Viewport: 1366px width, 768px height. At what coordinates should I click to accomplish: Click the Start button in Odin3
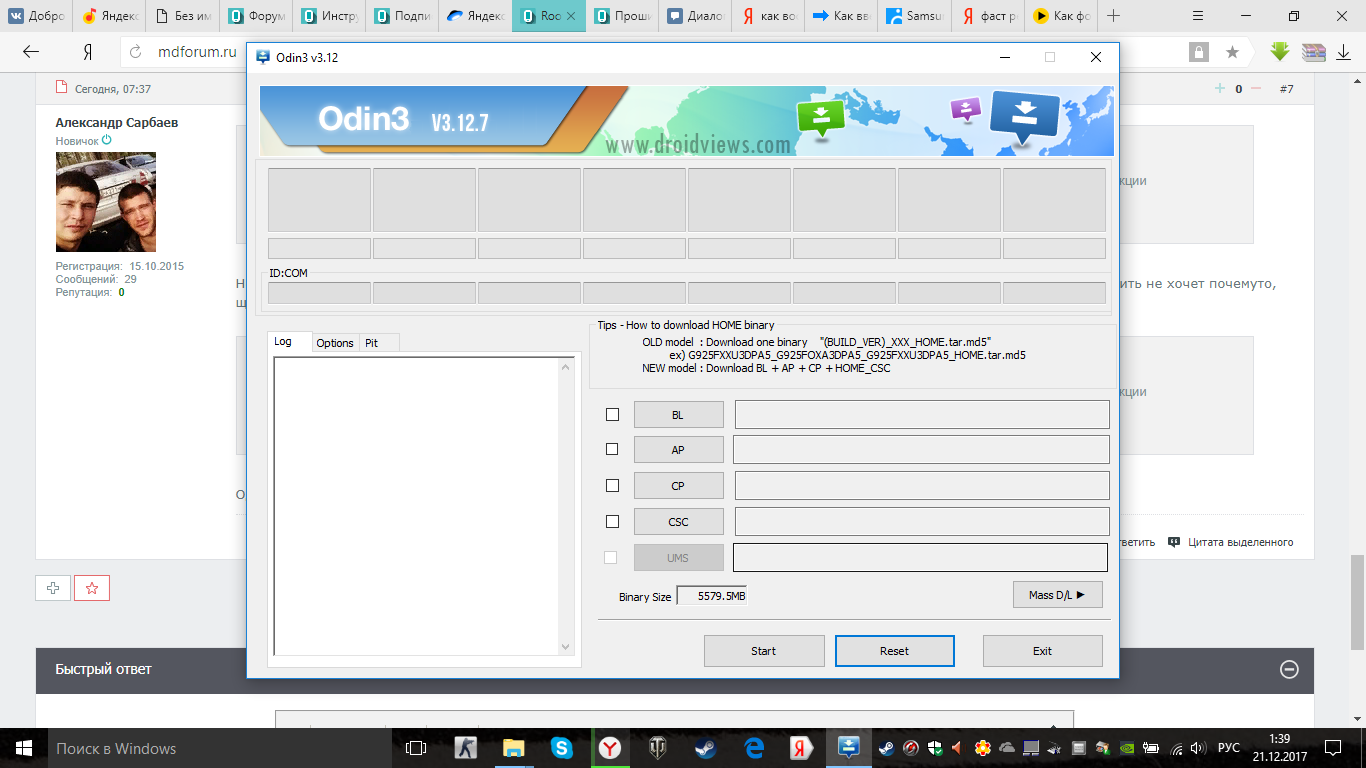coord(764,651)
